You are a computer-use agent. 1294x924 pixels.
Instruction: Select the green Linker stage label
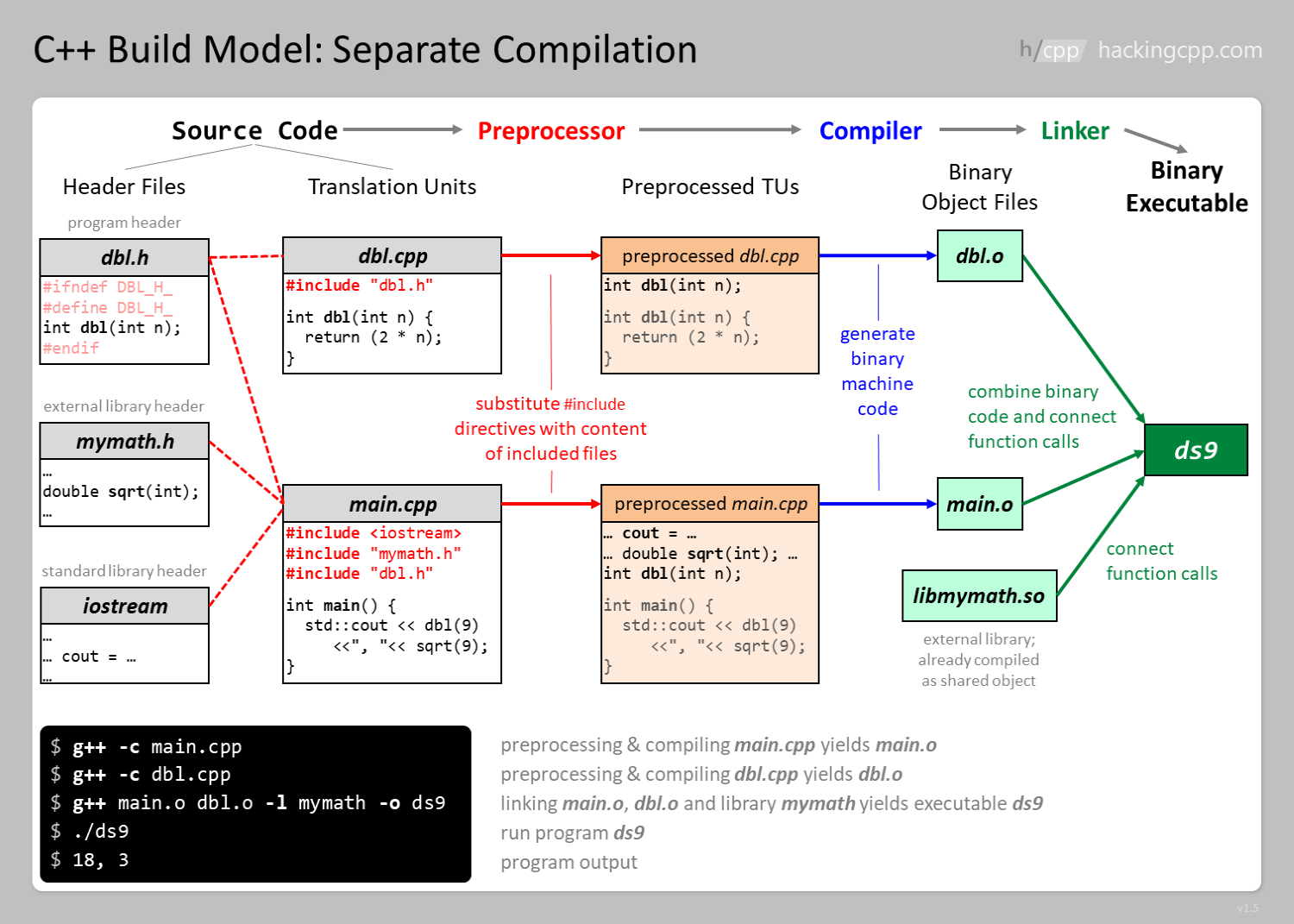click(1075, 131)
